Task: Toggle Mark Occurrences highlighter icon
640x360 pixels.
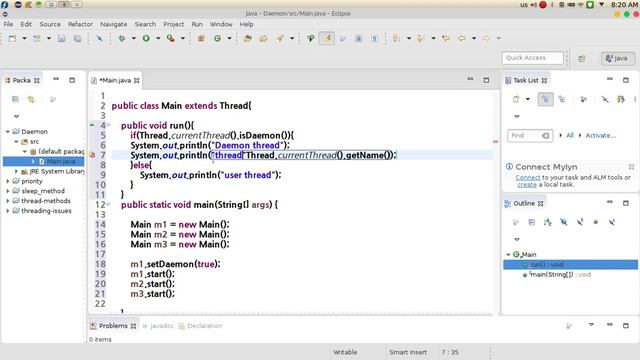Action: pyautogui.click(x=327, y=38)
